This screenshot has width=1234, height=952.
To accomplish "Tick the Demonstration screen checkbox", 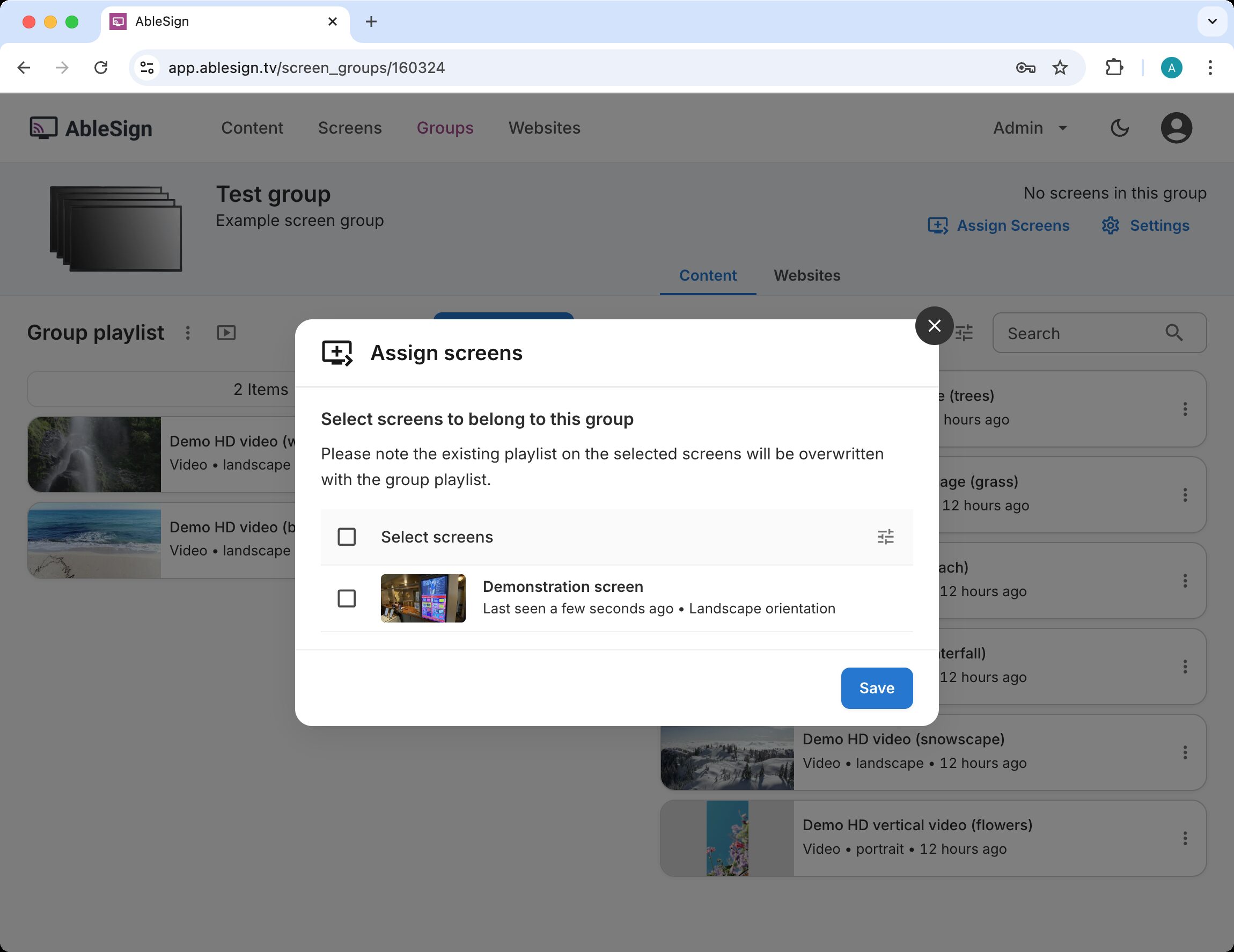I will pos(347,598).
